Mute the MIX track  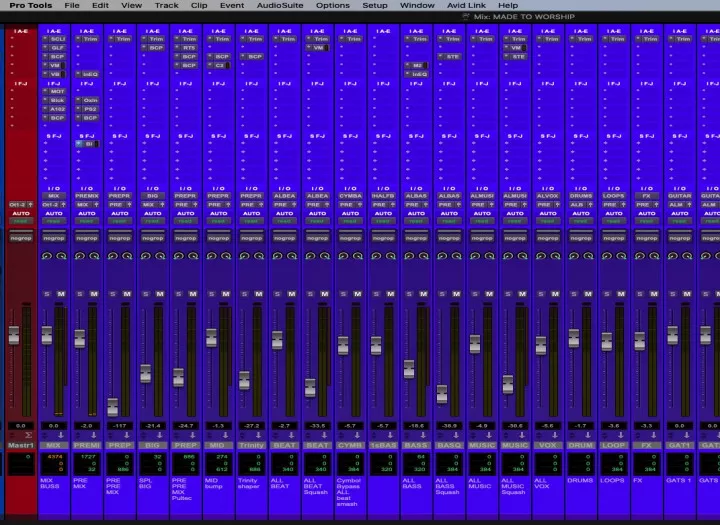(x=61, y=294)
